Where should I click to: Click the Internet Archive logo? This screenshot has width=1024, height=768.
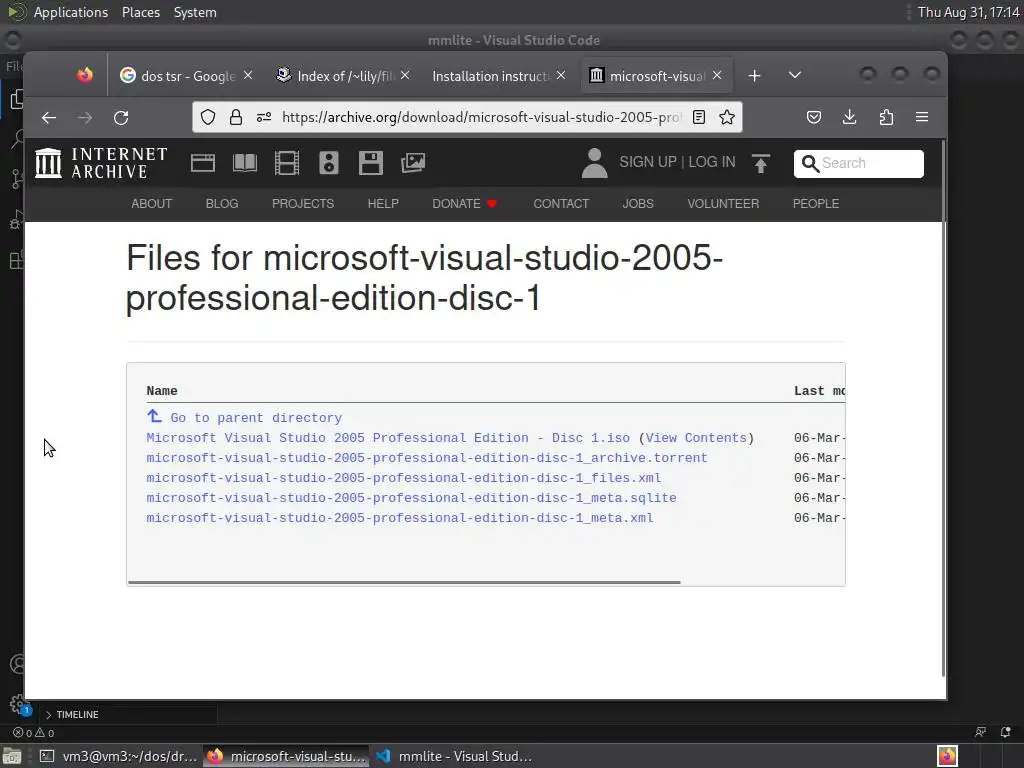101,163
